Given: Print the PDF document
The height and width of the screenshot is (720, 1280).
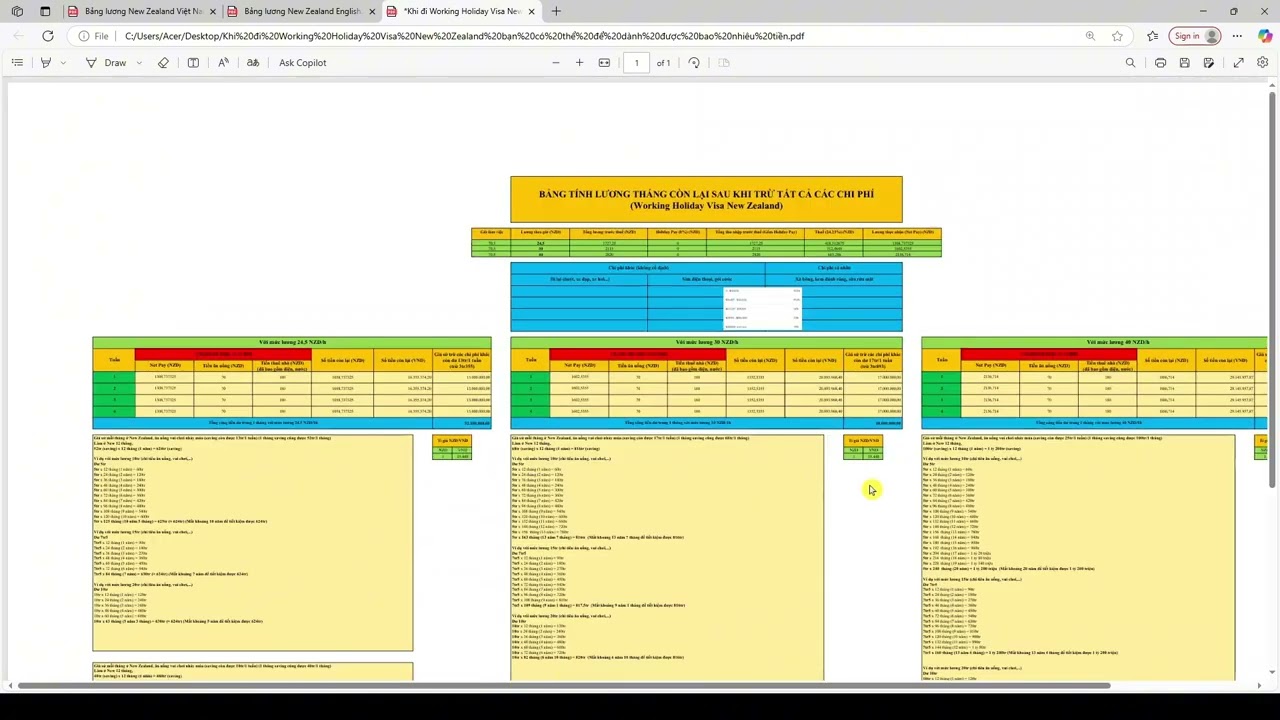Looking at the screenshot, I should (x=1160, y=62).
